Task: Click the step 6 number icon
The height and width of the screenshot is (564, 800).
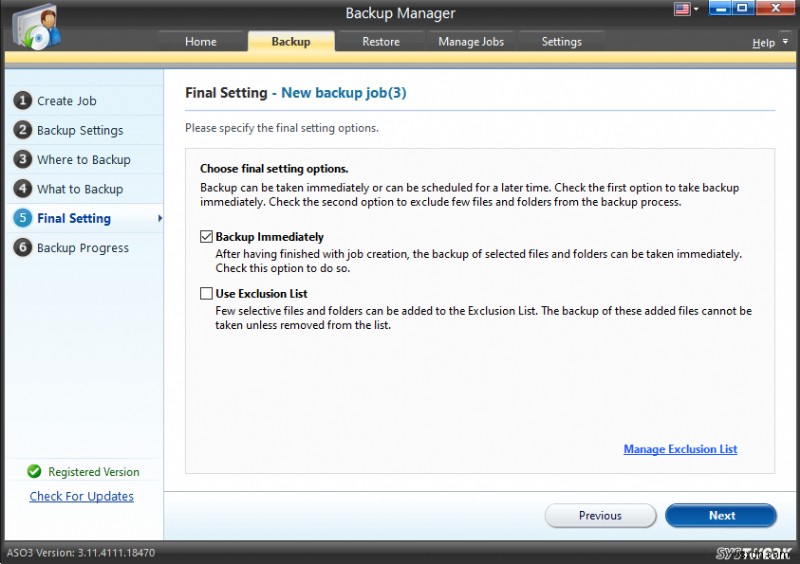Action: click(22, 248)
